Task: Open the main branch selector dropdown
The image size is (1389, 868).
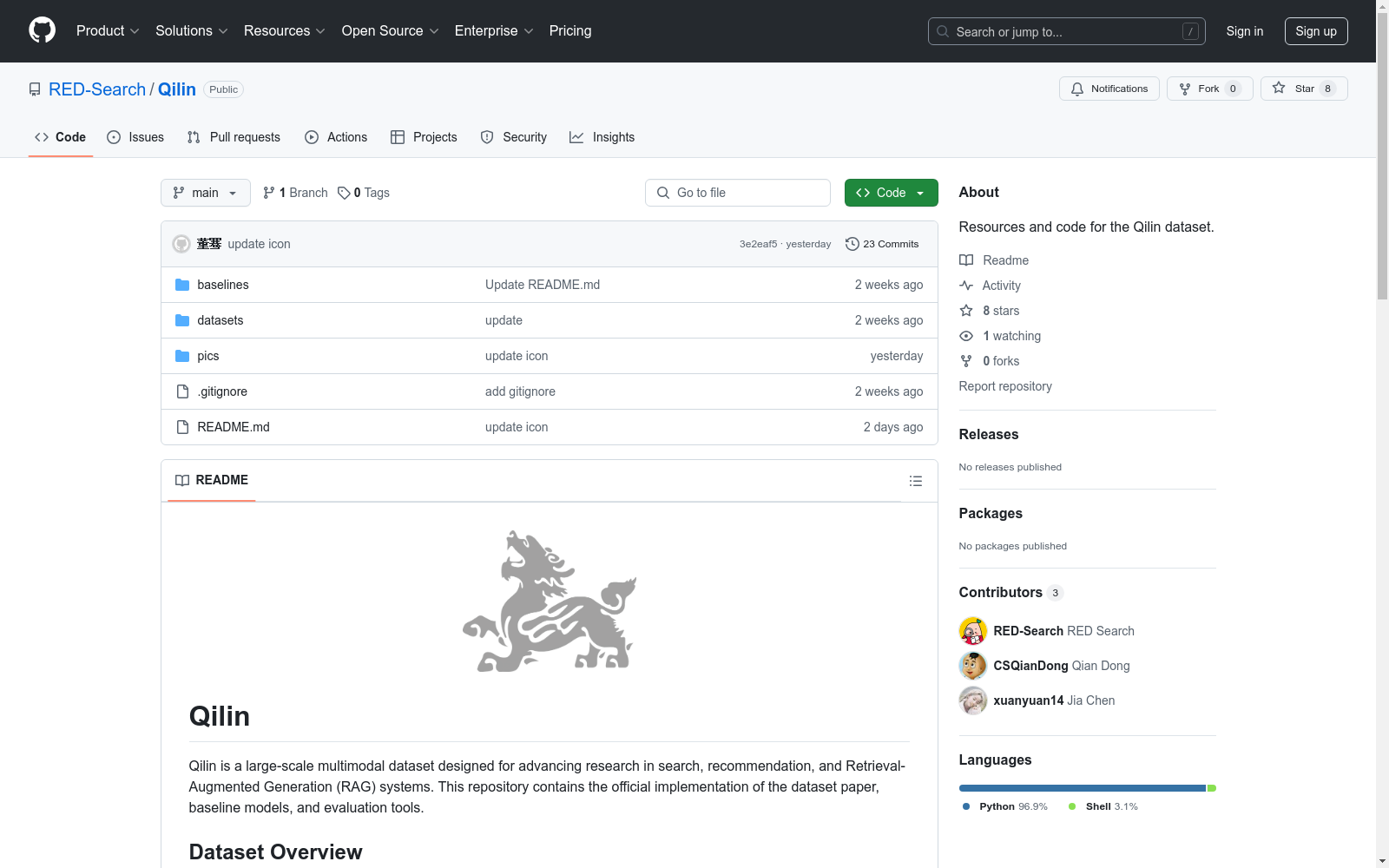Action: pyautogui.click(x=206, y=193)
